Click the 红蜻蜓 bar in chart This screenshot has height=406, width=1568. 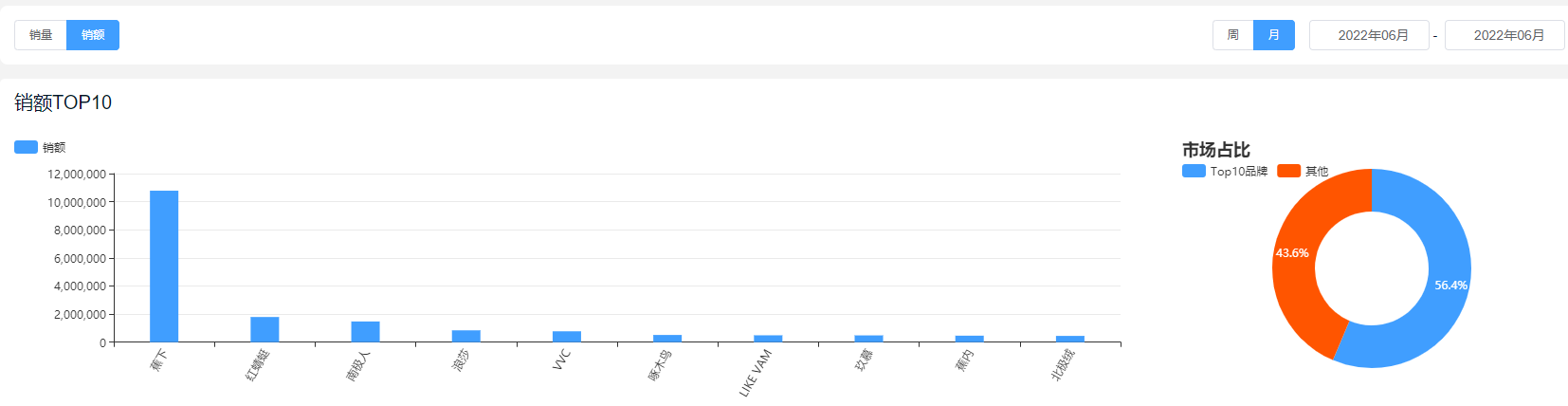[x=264, y=329]
